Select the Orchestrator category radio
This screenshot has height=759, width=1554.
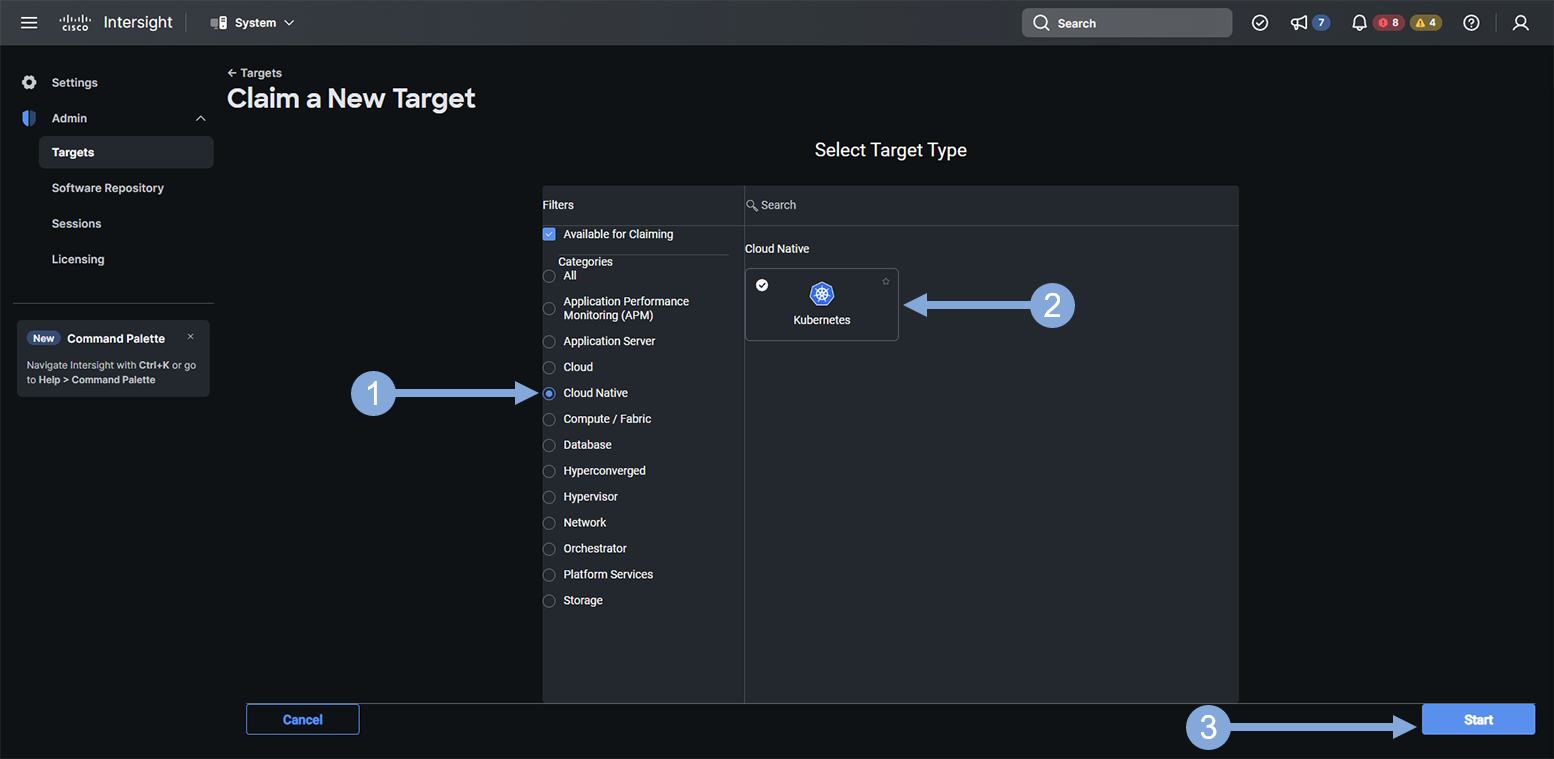(x=549, y=549)
